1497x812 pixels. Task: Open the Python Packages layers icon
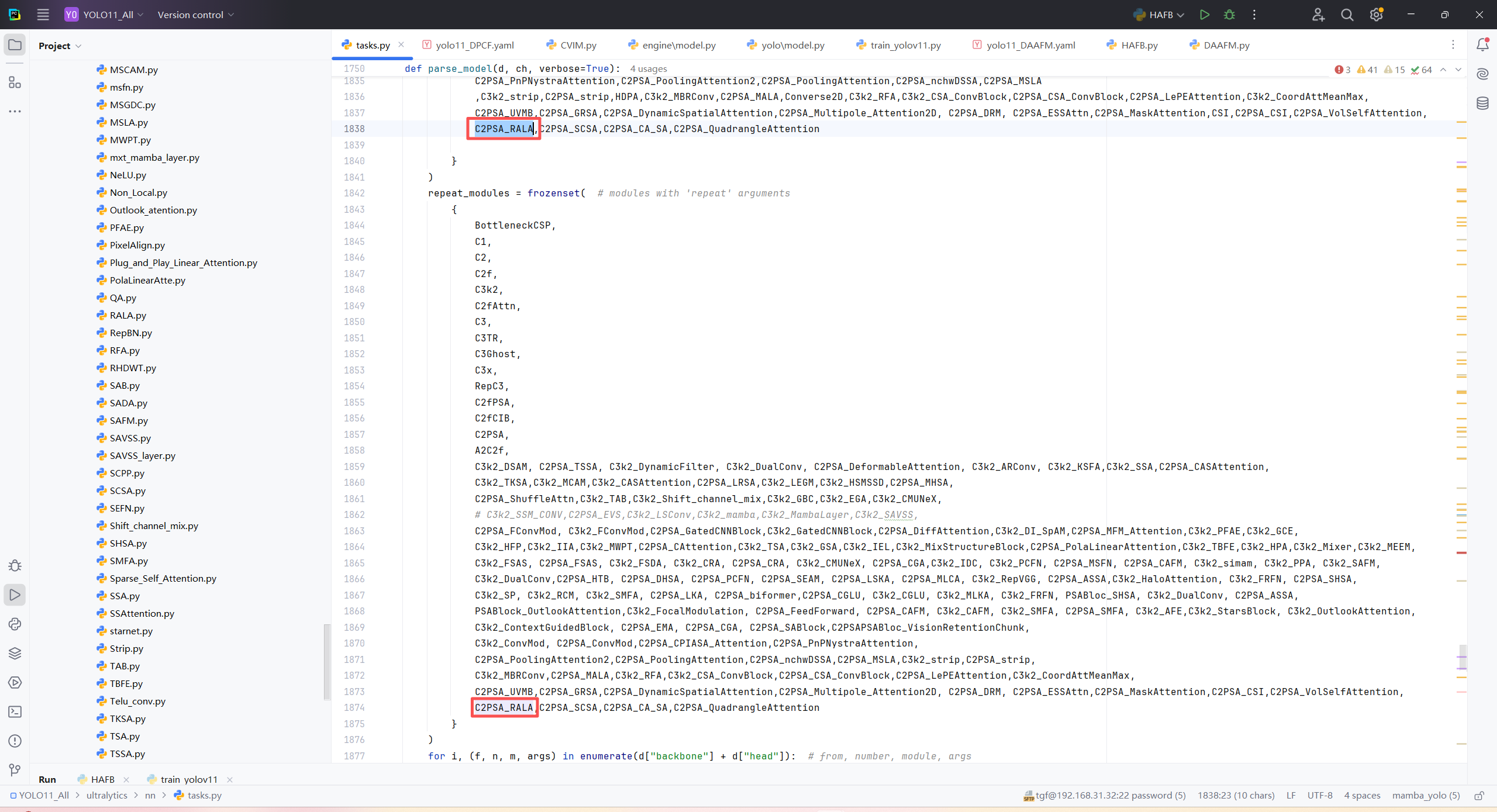click(15, 653)
